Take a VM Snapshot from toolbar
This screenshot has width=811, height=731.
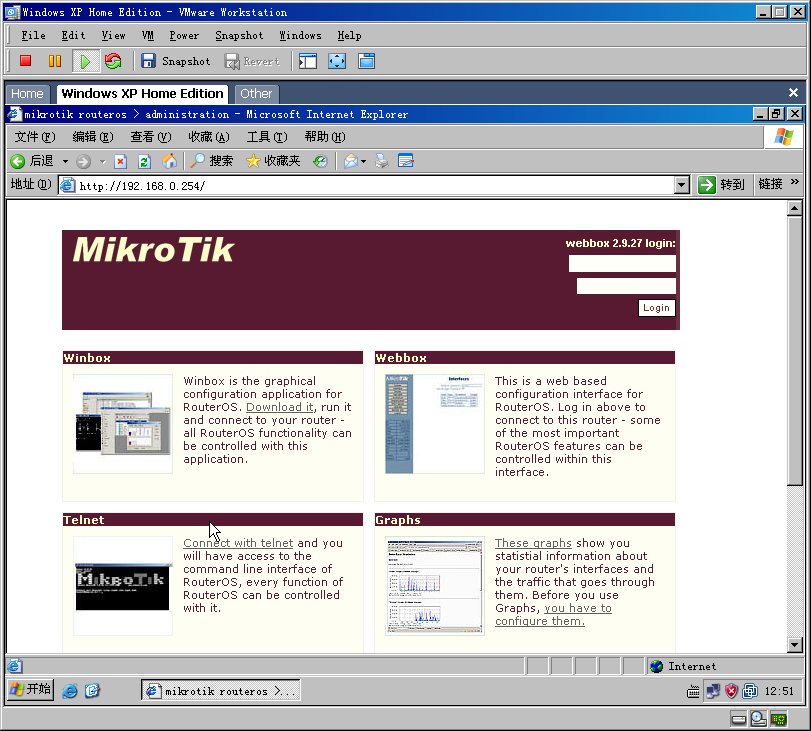[x=176, y=61]
